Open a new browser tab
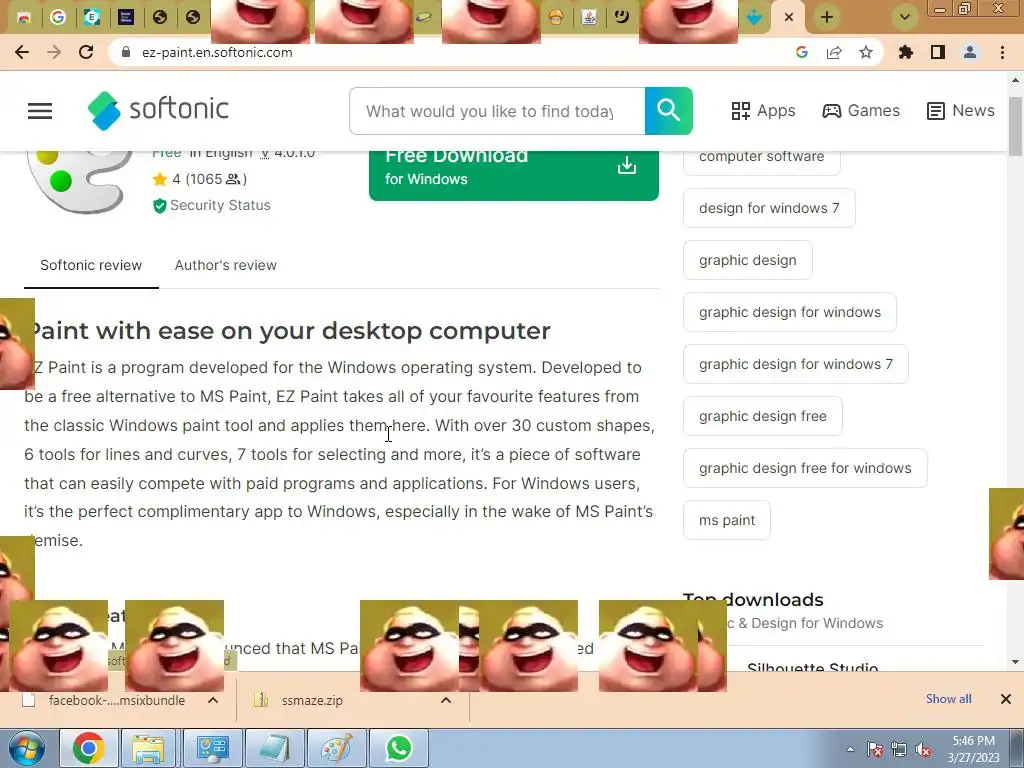The image size is (1024, 768). point(827,17)
